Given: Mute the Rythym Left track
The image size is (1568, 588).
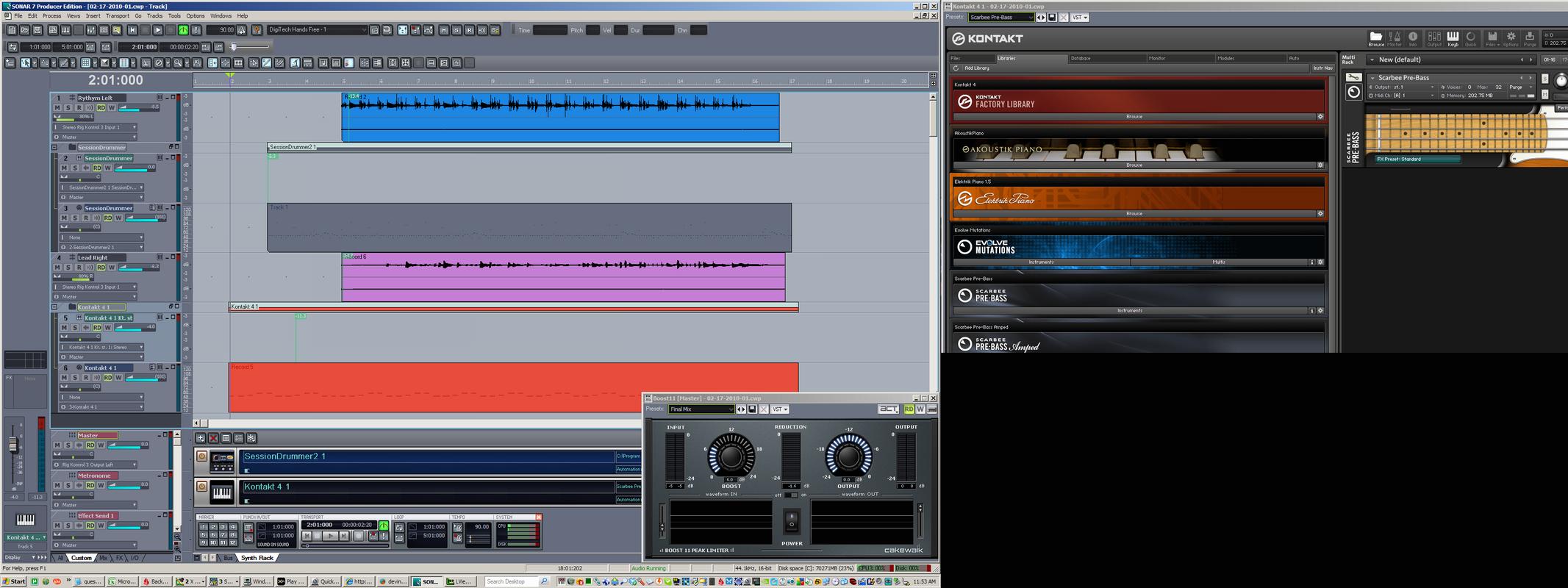Looking at the screenshot, I should 57,108.
